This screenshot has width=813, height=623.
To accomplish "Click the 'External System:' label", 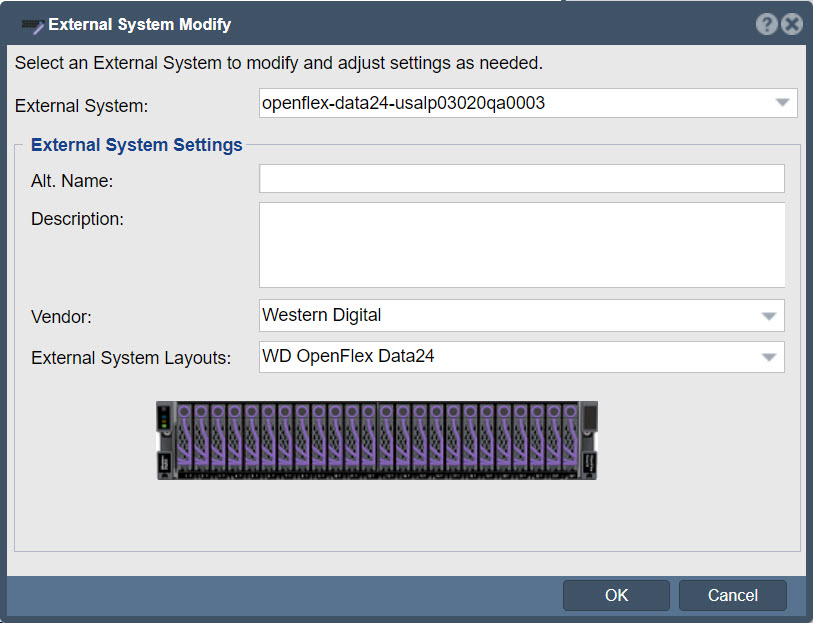I will [81, 106].
